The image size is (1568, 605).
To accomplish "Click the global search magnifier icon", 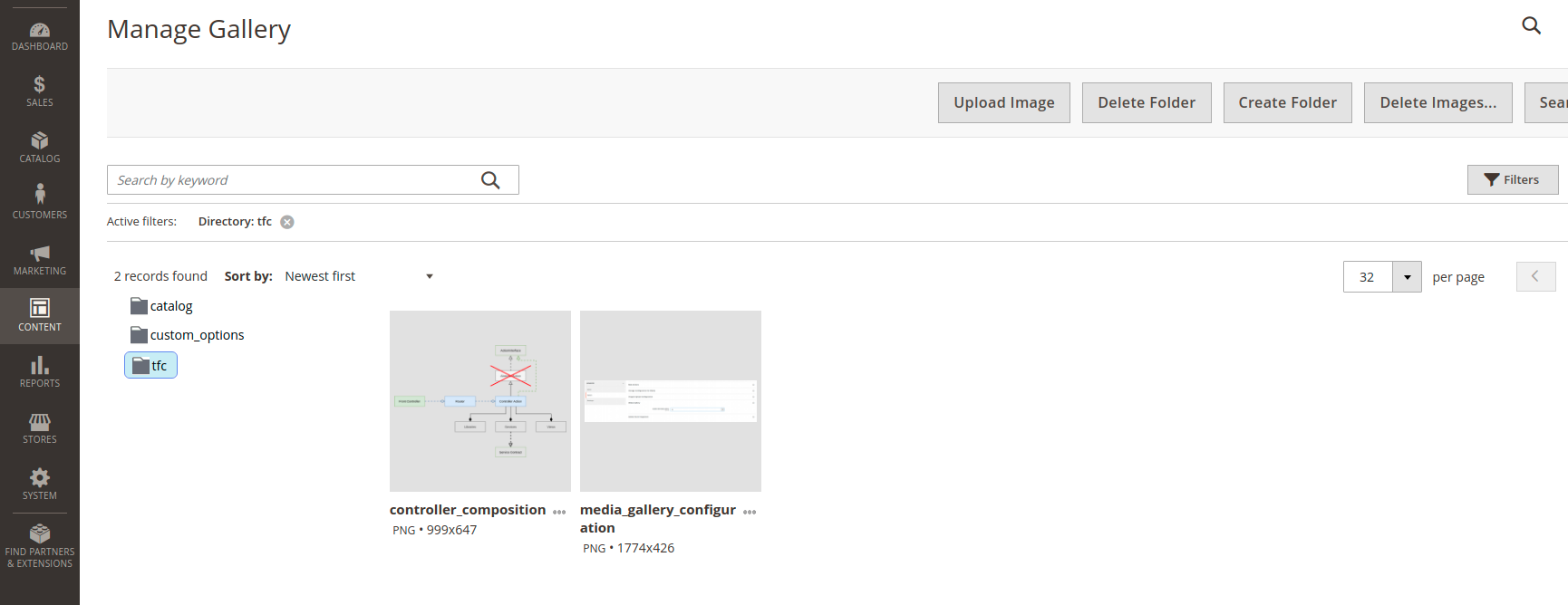I will click(1531, 25).
